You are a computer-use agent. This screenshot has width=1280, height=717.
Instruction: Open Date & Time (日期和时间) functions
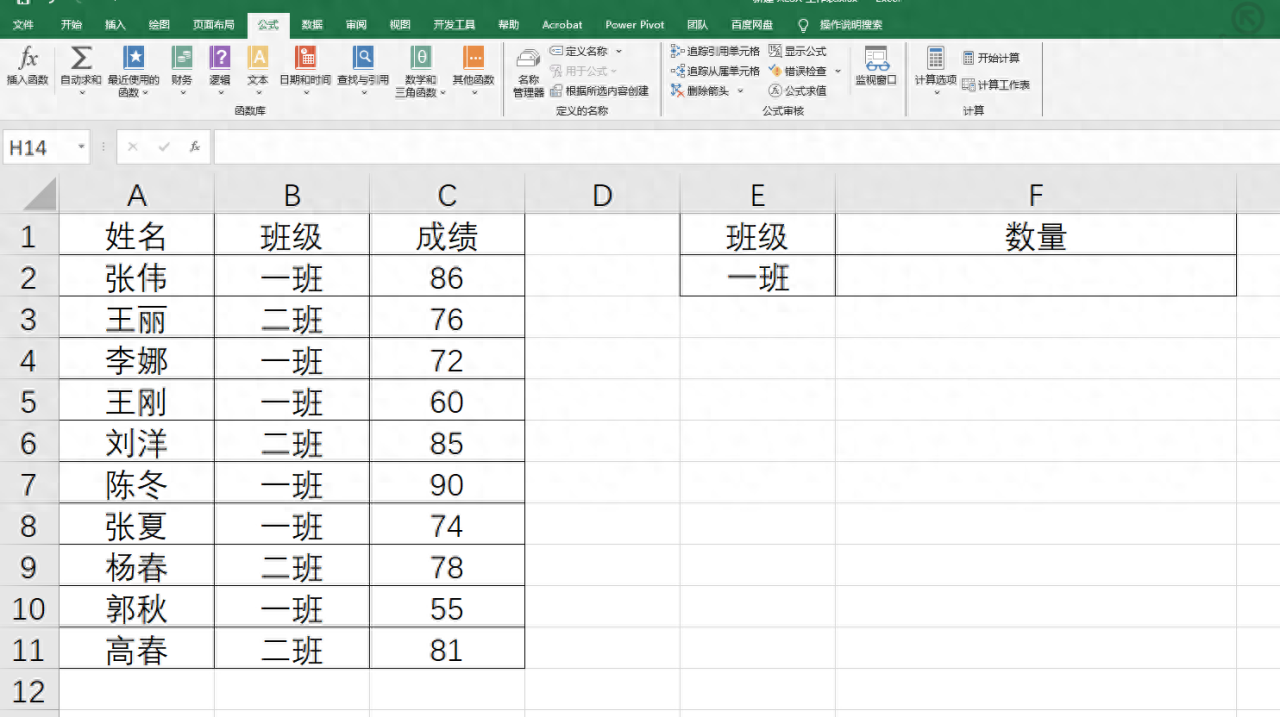click(x=305, y=70)
